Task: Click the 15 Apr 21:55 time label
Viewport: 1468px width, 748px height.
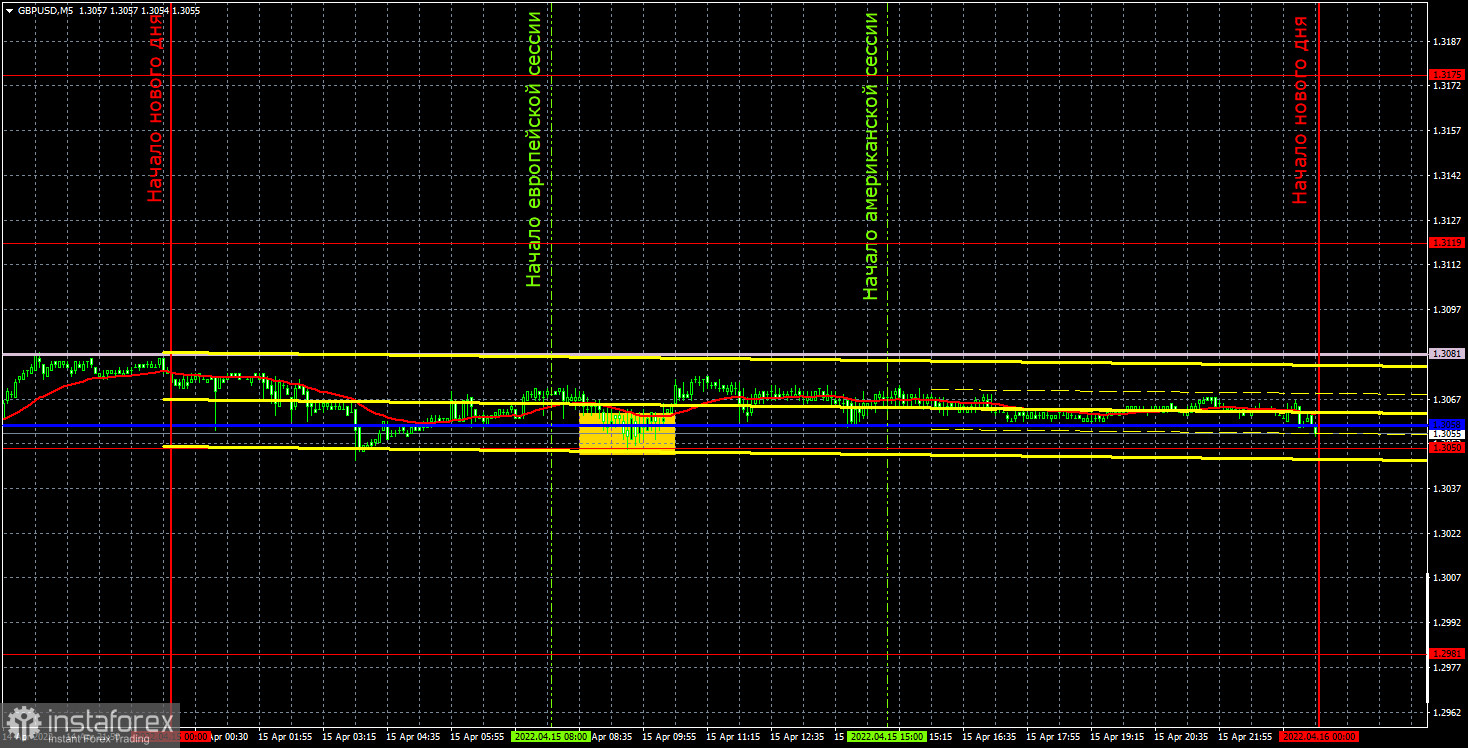Action: coord(1246,736)
